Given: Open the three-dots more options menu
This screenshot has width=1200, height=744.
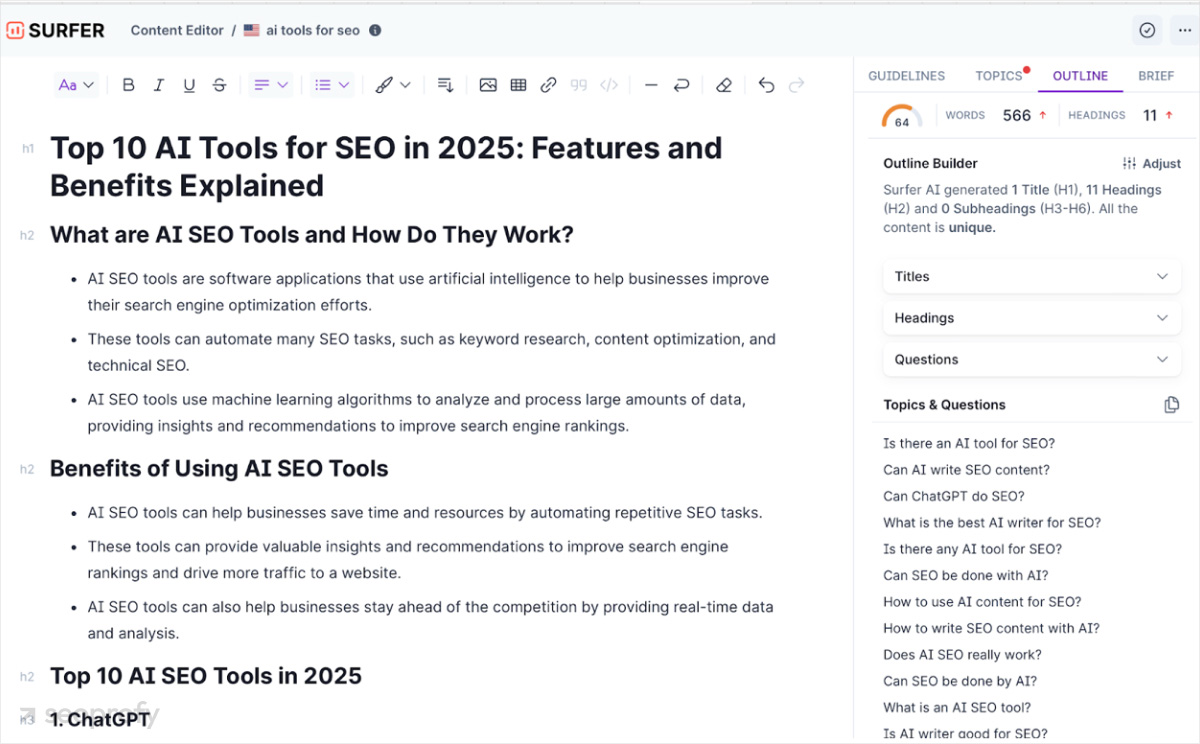Looking at the screenshot, I should 1185,30.
